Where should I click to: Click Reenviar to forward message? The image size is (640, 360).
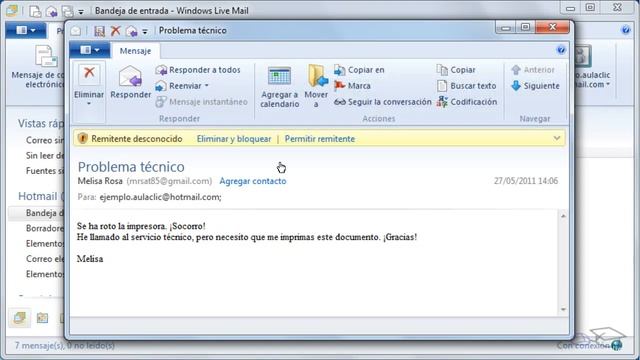(x=179, y=86)
